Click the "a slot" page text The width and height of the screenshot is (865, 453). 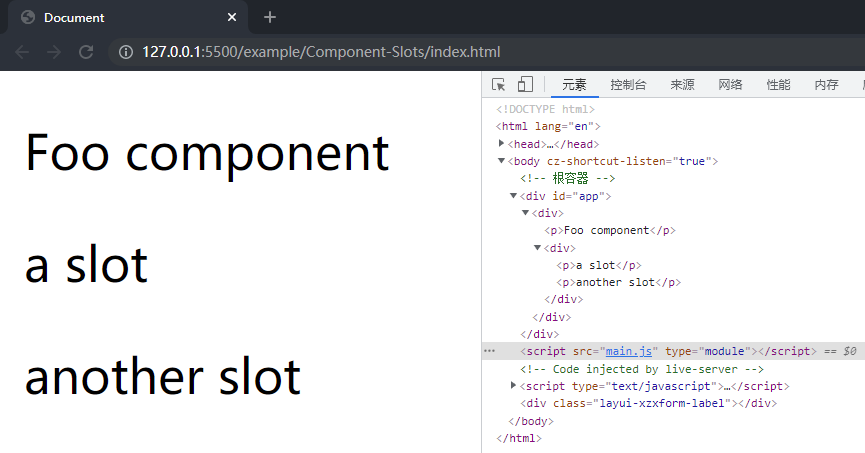click(x=87, y=265)
